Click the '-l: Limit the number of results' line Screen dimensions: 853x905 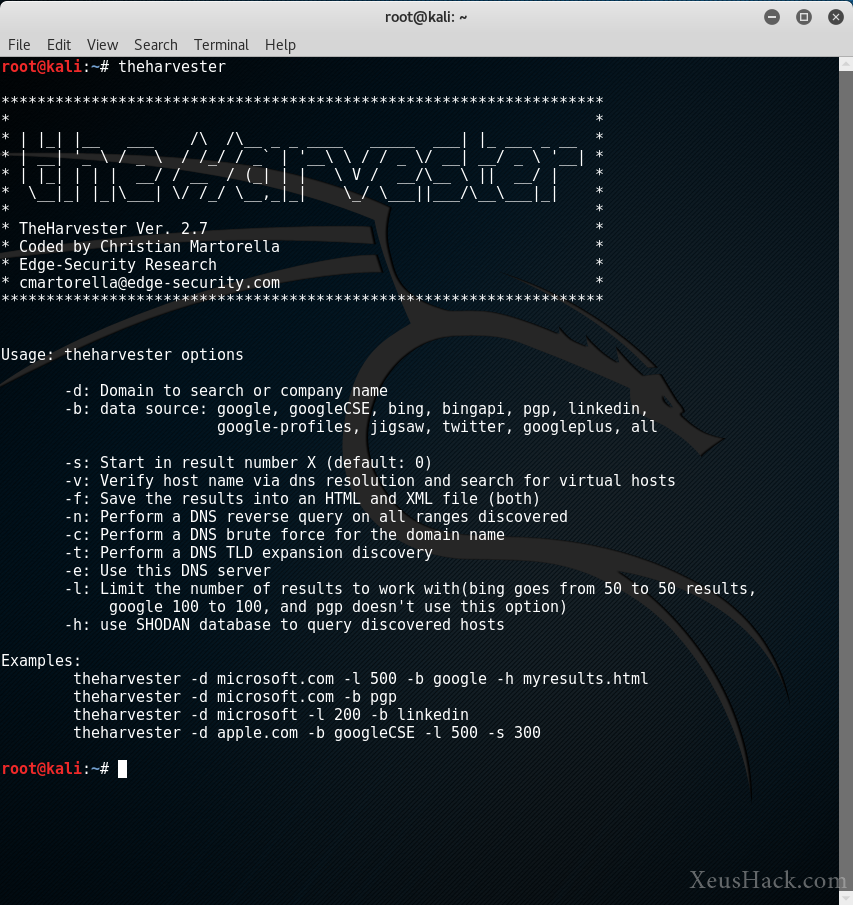tap(410, 589)
